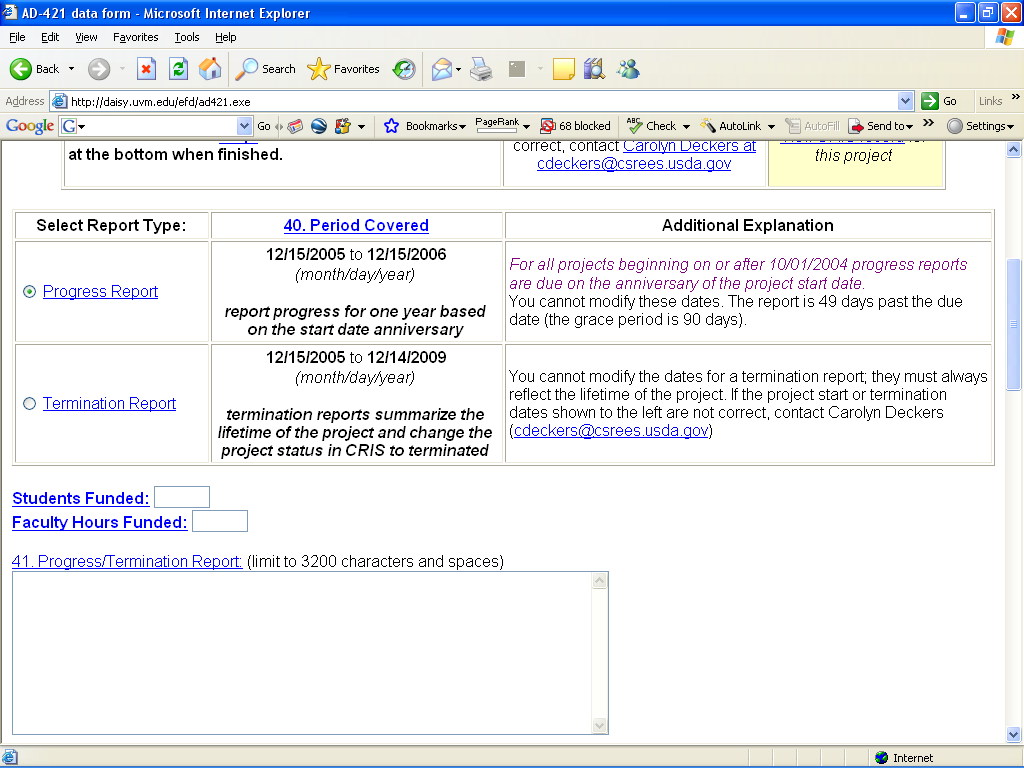This screenshot has height=768, width=1024.
Task: Click the Messenger people icon
Action: (628, 69)
